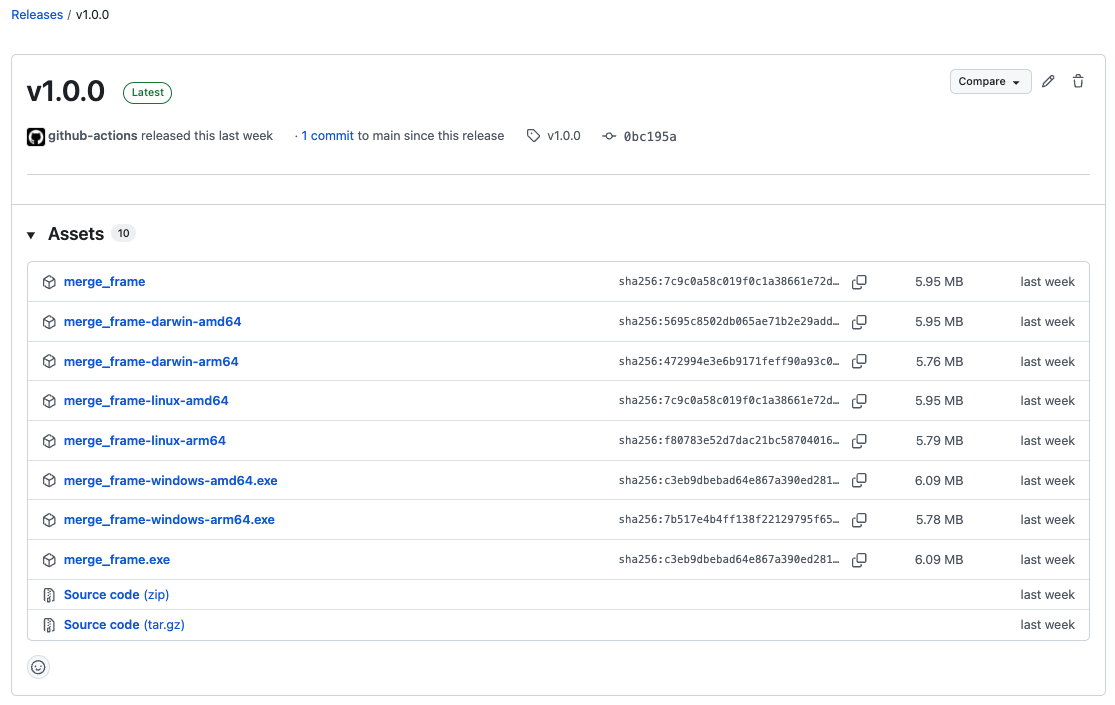Click hash sha256:7b517e4b4ff138f22129795f65…

pos(729,520)
